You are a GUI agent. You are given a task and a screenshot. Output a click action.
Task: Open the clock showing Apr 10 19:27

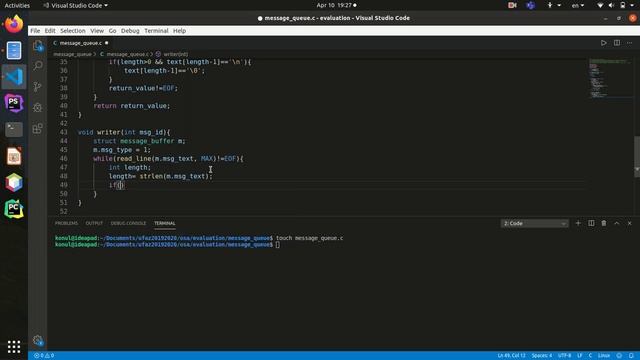click(x=336, y=5)
